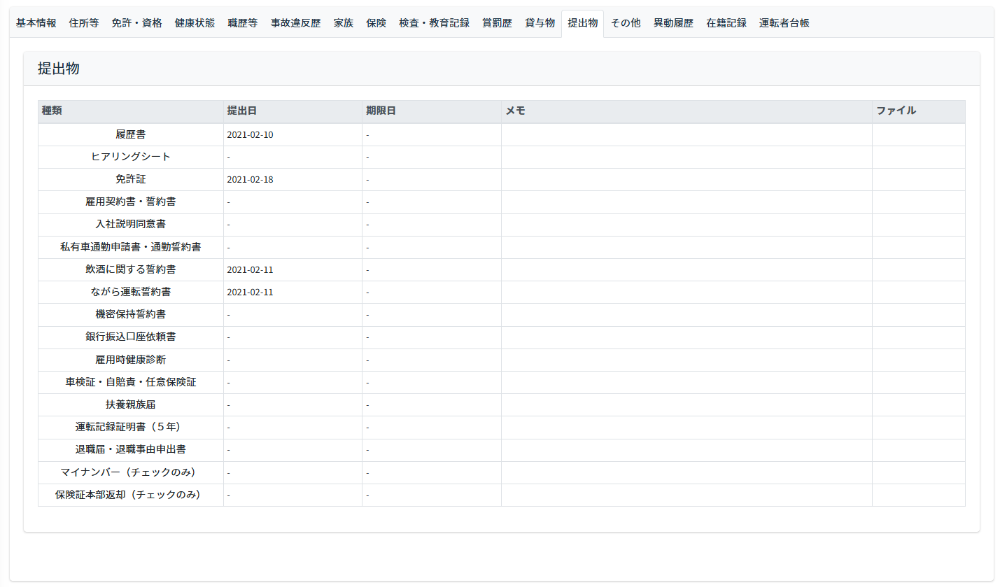This screenshot has width=1000, height=587.
Task: Open the 事故違反歴 tab
Action: click(x=295, y=23)
